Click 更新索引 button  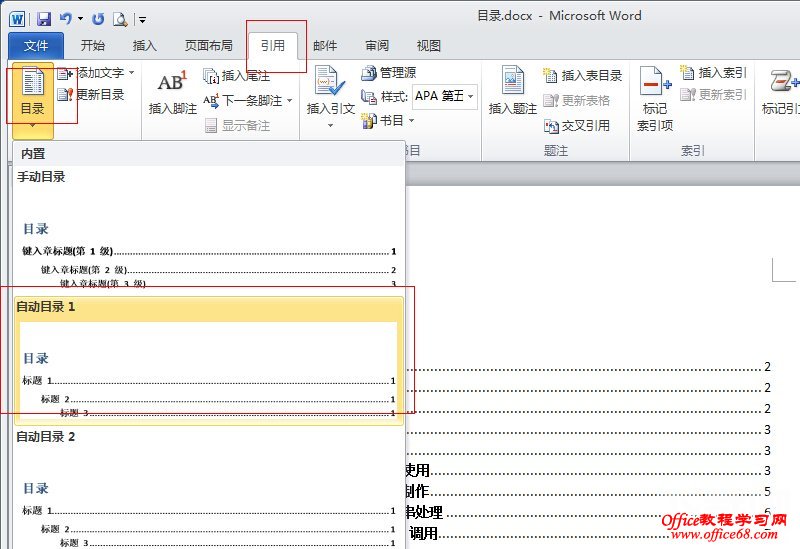713,94
